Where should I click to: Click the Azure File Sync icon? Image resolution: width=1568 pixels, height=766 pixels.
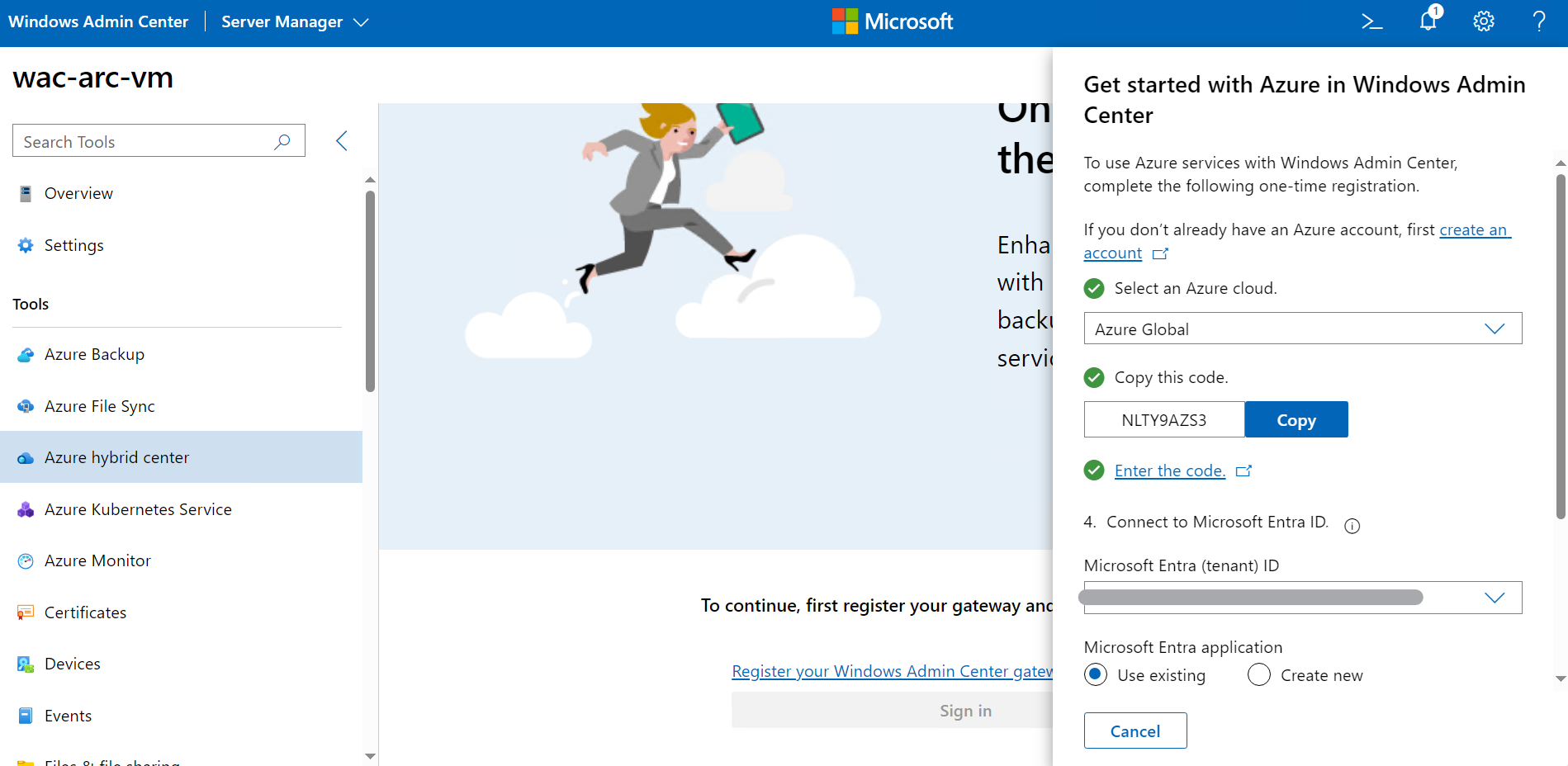(x=26, y=406)
